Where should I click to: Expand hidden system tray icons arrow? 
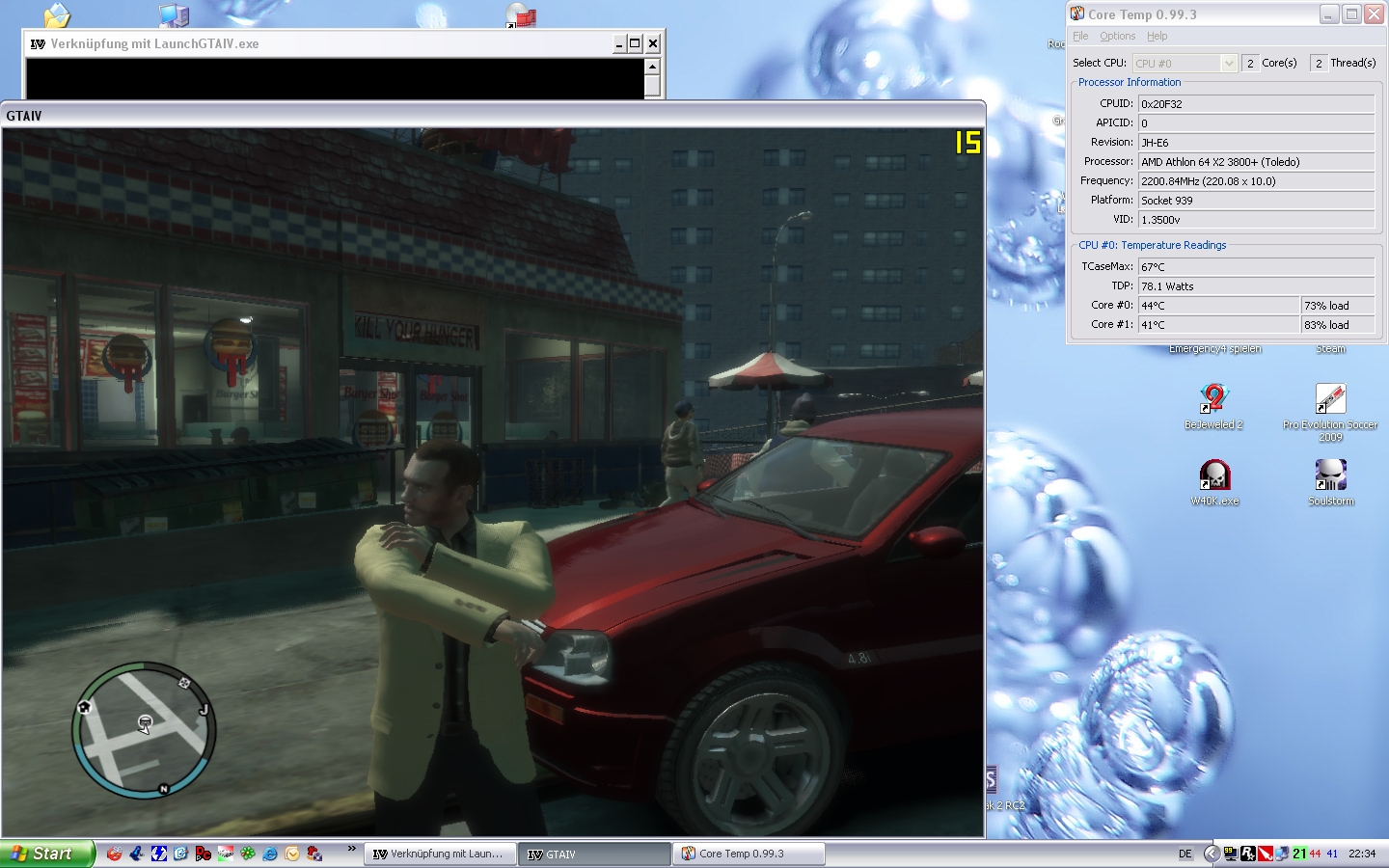[x=1212, y=854]
